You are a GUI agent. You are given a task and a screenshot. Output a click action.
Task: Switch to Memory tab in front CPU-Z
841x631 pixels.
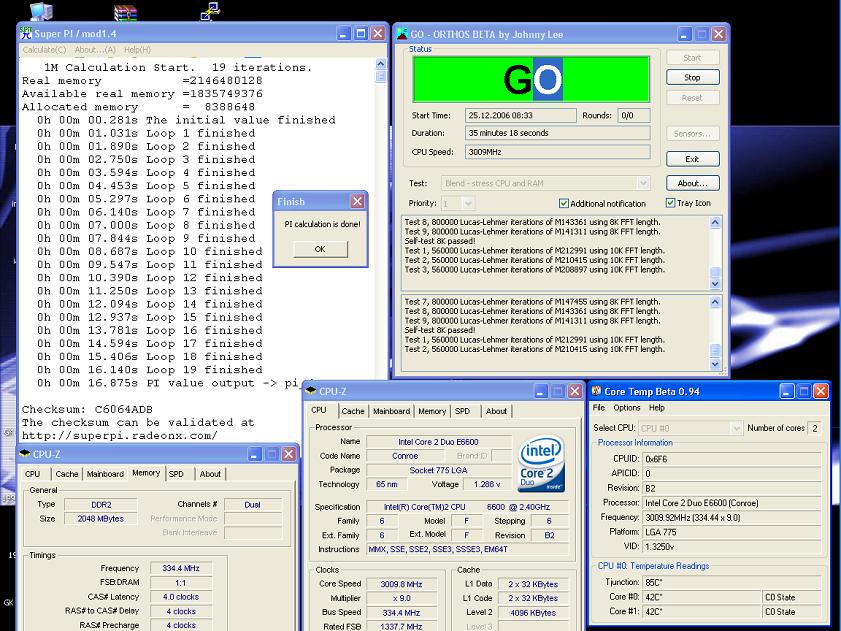click(432, 411)
